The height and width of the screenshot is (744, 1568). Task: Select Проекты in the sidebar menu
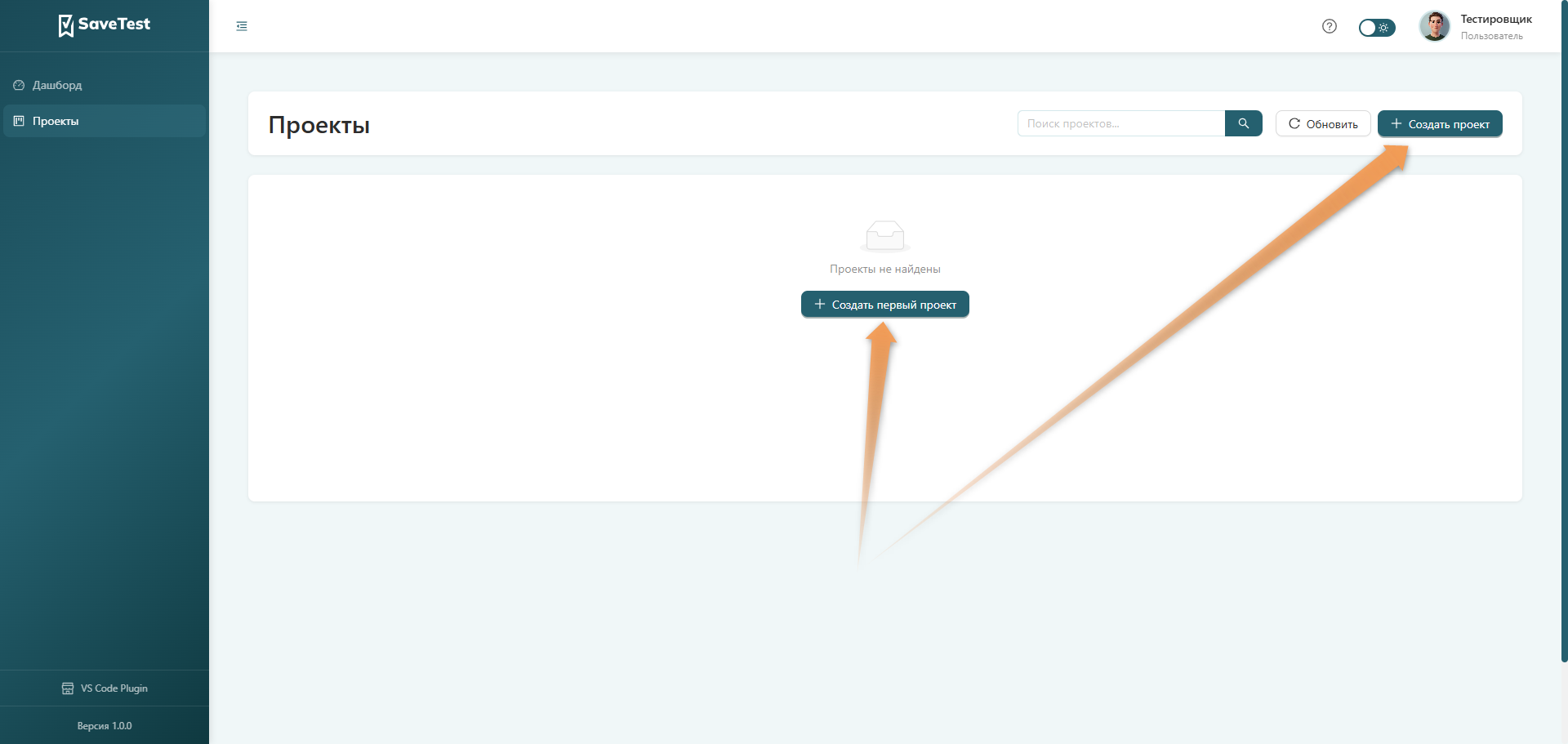pos(56,121)
